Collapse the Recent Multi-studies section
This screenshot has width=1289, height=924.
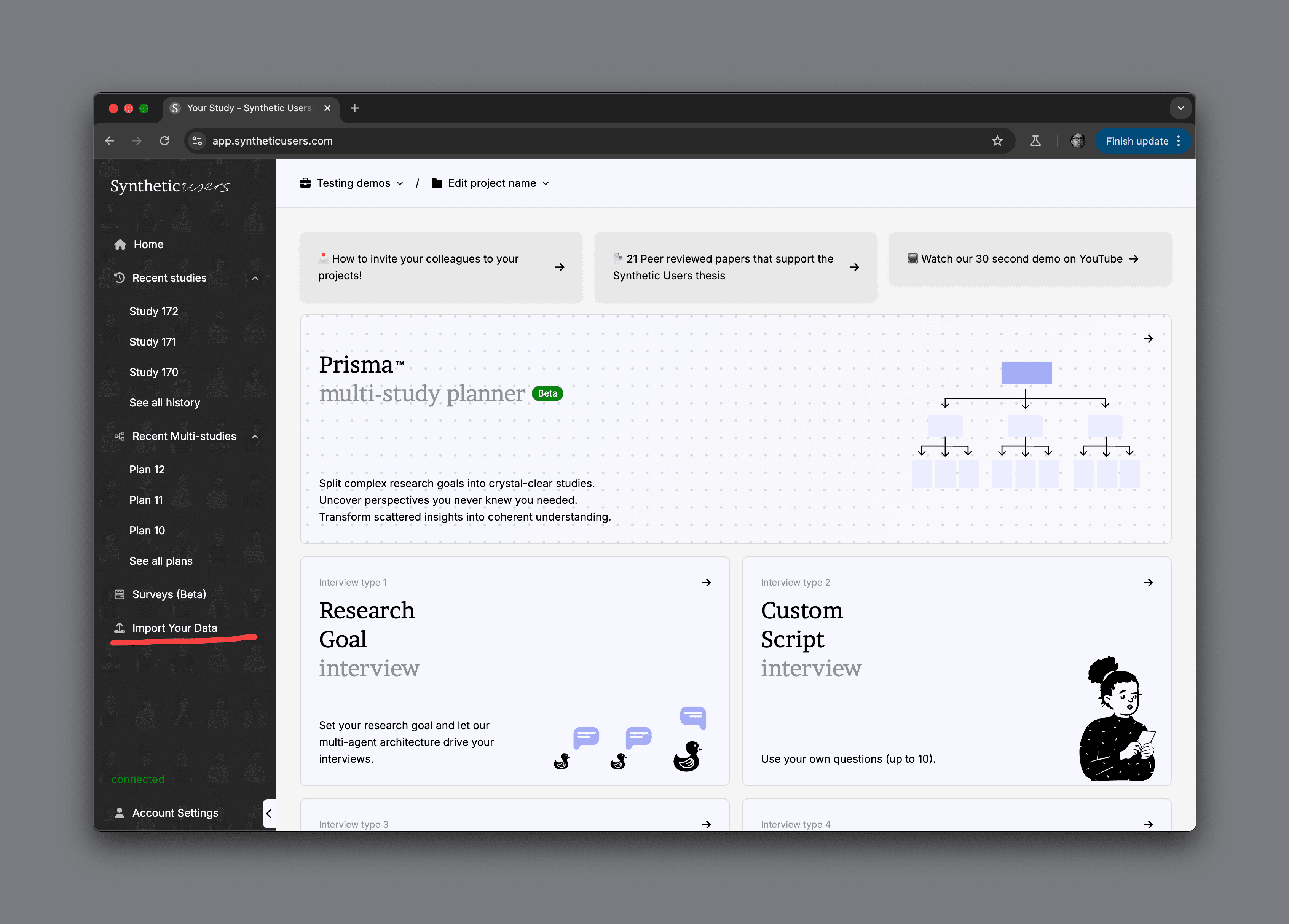[x=255, y=437]
